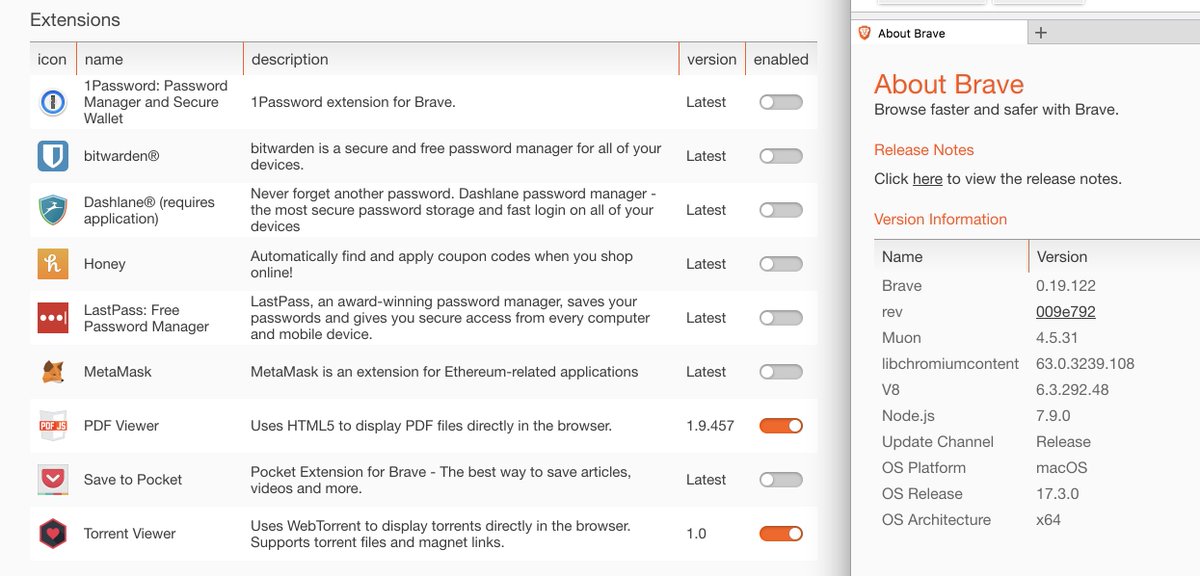Image resolution: width=1200 pixels, height=576 pixels.
Task: Switch on the LastPass extension
Action: (x=781, y=318)
